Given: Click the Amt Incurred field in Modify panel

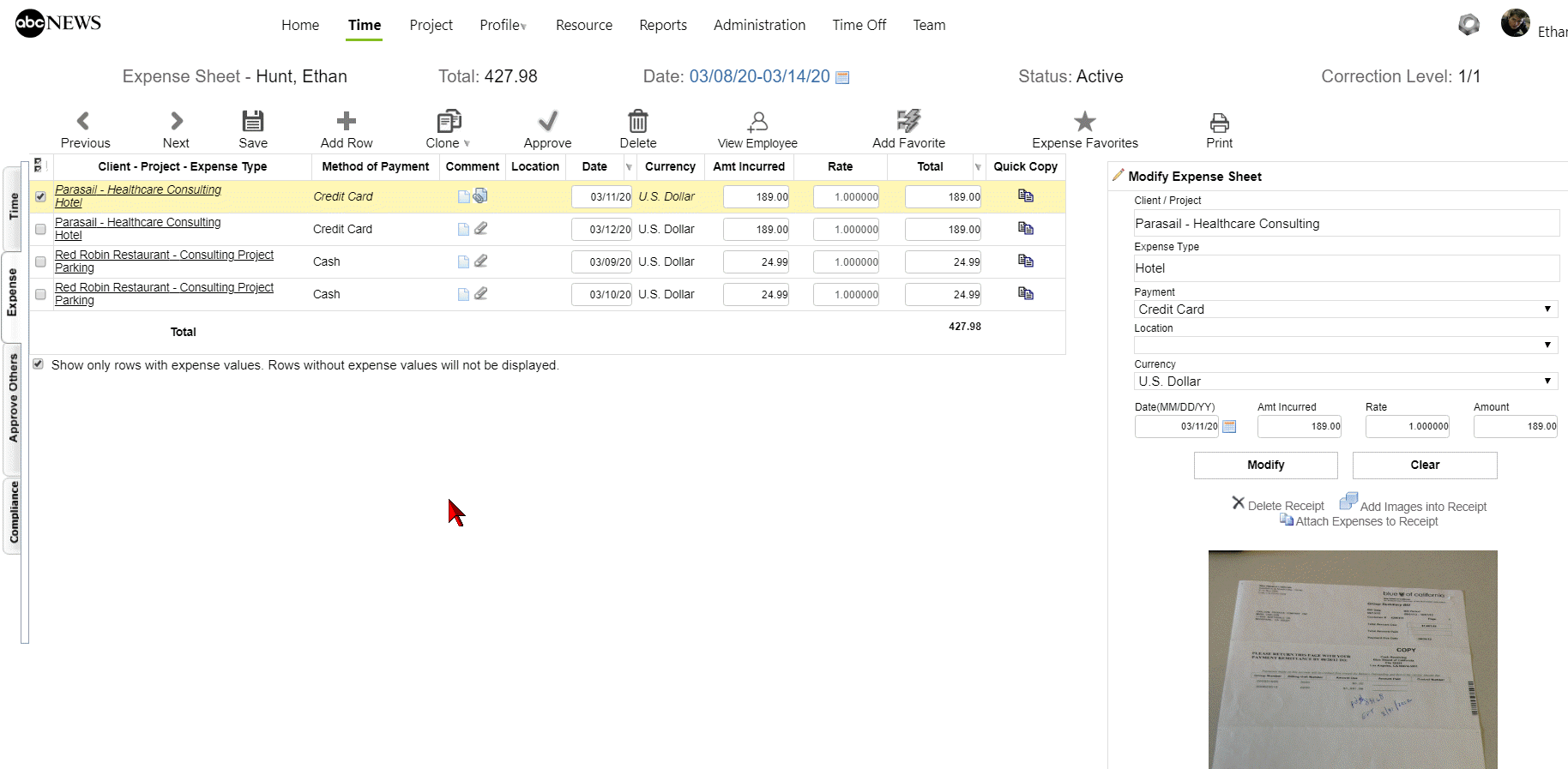Looking at the screenshot, I should click(1299, 426).
